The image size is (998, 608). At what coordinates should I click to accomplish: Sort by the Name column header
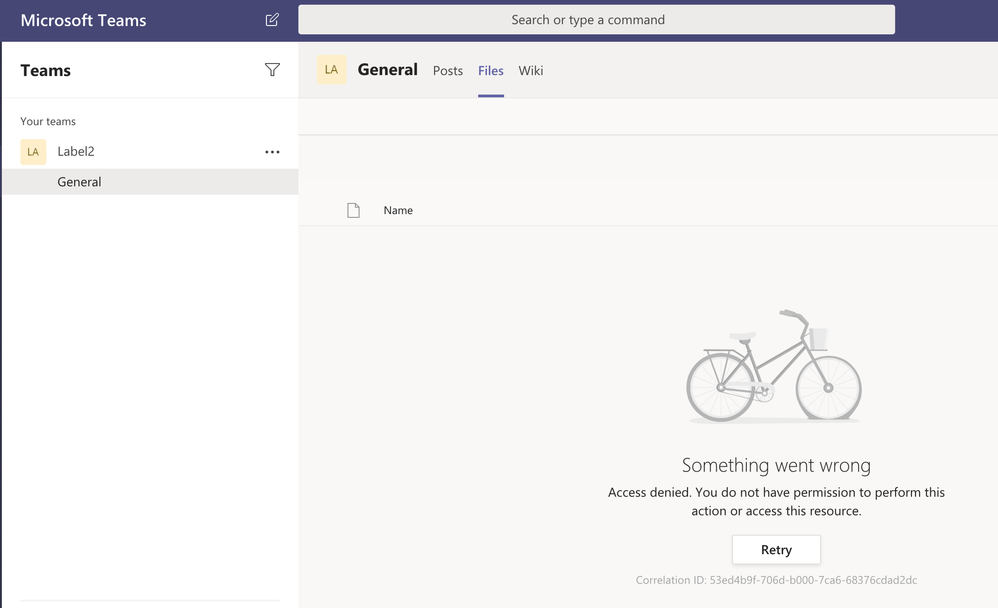(x=398, y=211)
